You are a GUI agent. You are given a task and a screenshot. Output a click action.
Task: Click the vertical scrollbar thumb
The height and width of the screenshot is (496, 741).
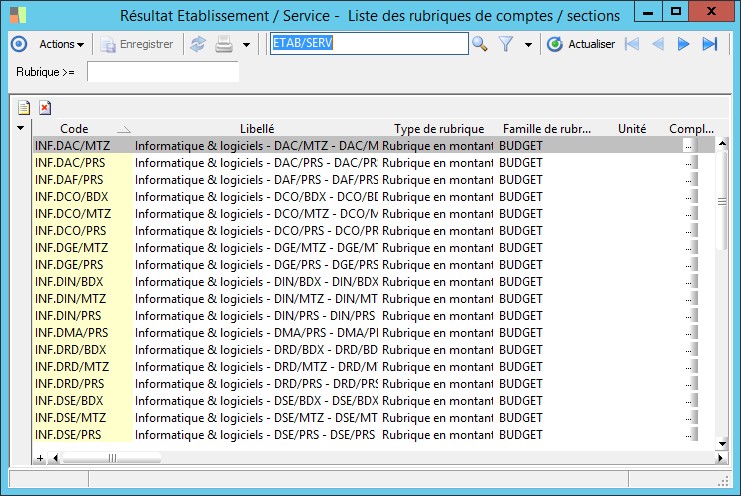(x=722, y=201)
